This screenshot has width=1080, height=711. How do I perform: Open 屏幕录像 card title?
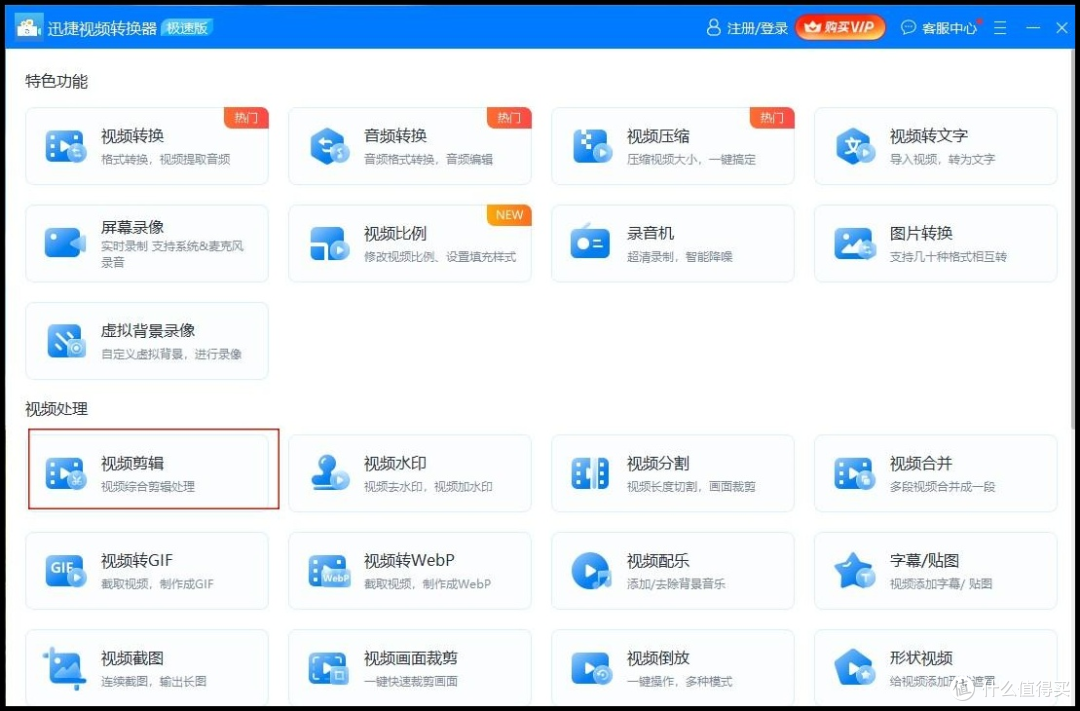click(132, 227)
